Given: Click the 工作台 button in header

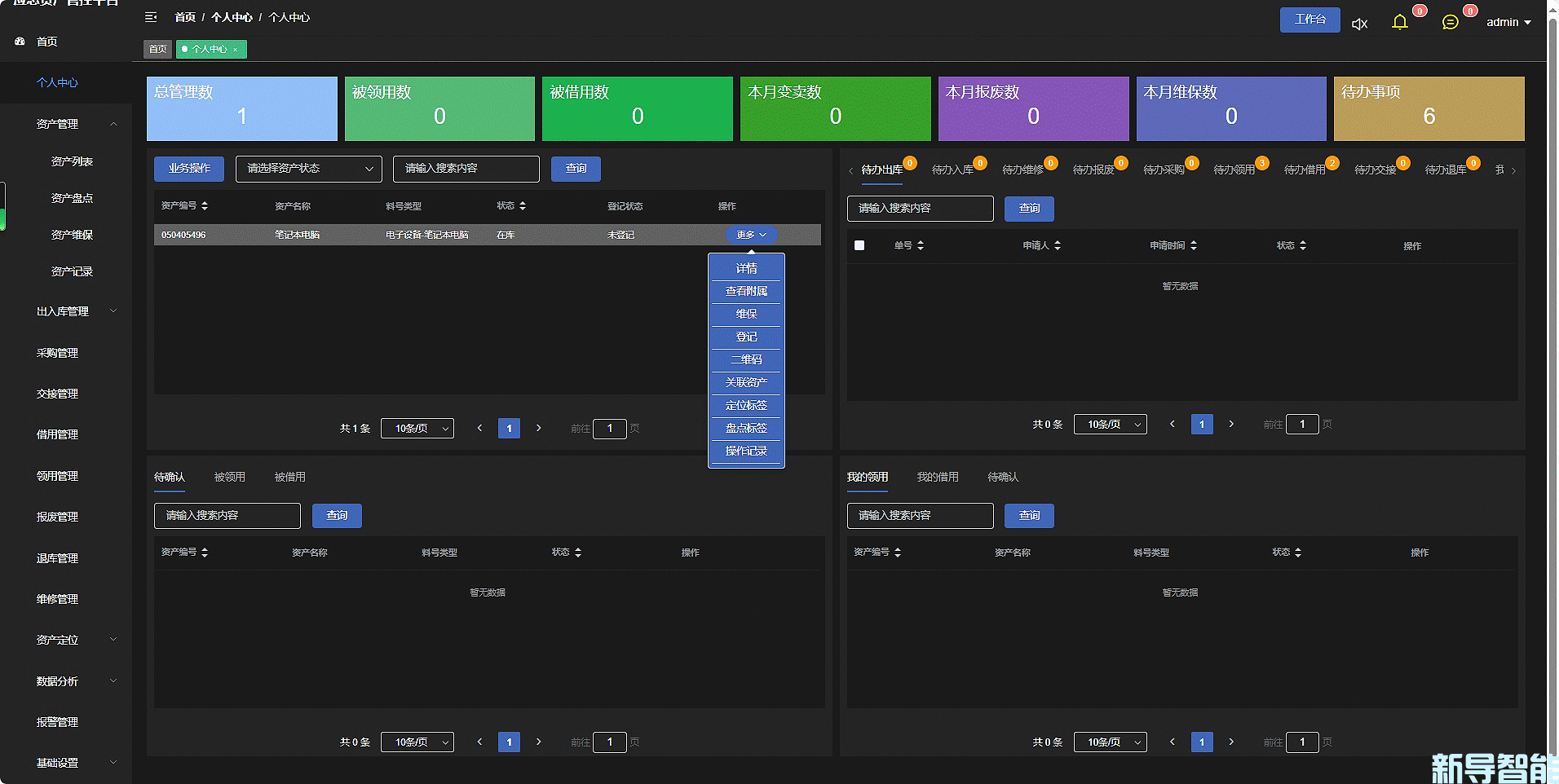Looking at the screenshot, I should coord(1309,20).
